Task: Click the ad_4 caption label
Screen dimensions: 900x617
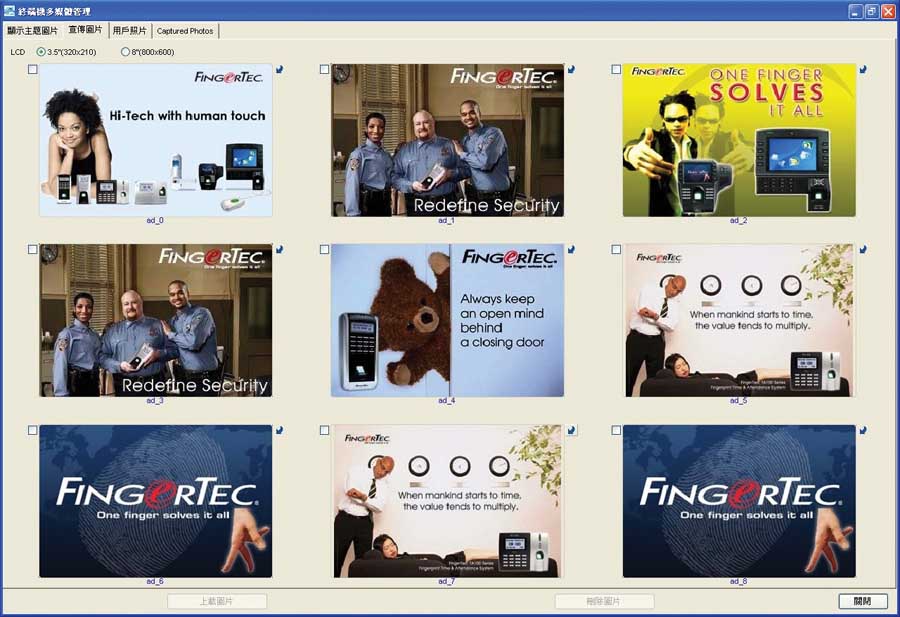Action: pos(447,401)
